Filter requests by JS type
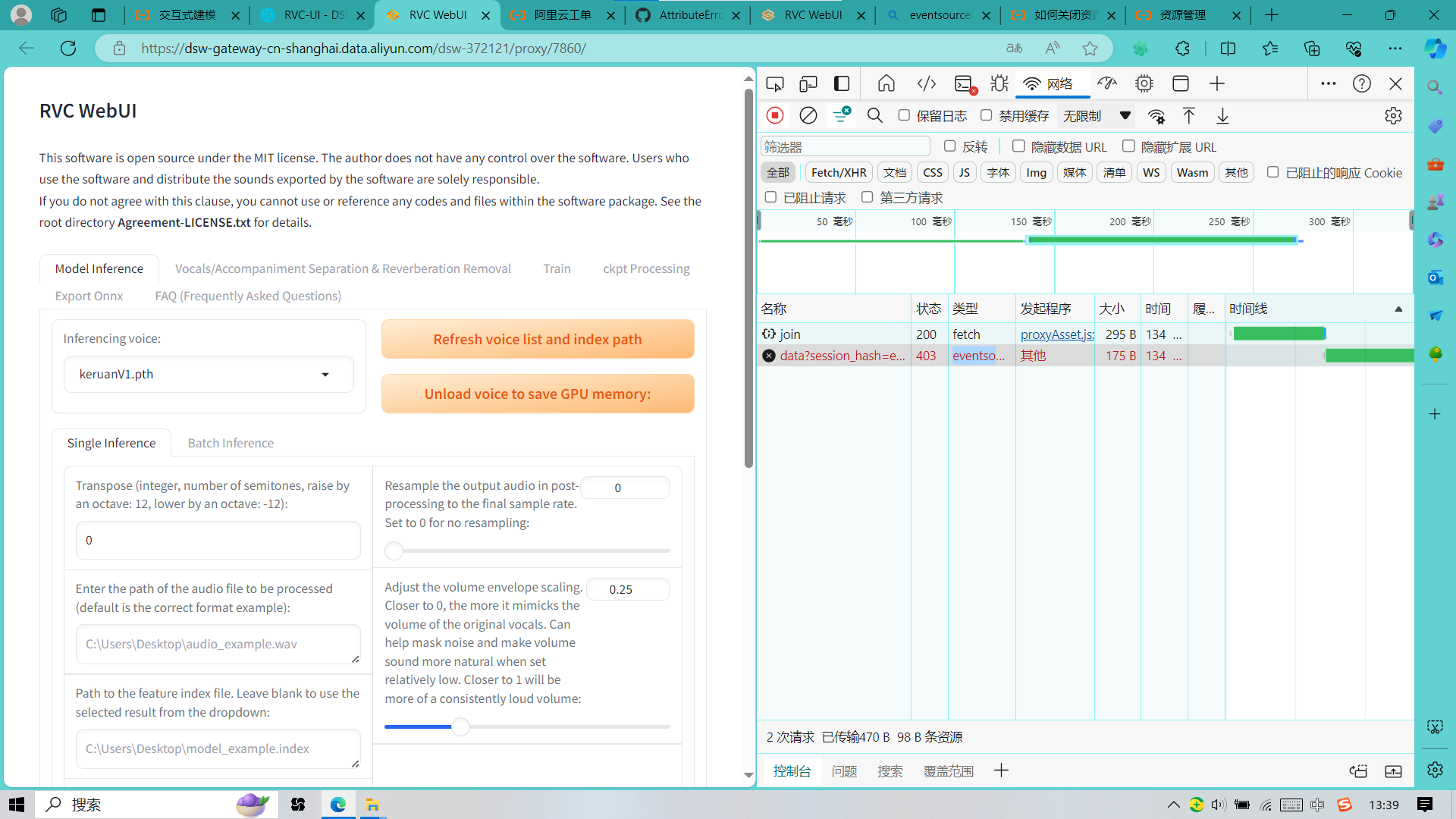1456x819 pixels. tap(964, 172)
